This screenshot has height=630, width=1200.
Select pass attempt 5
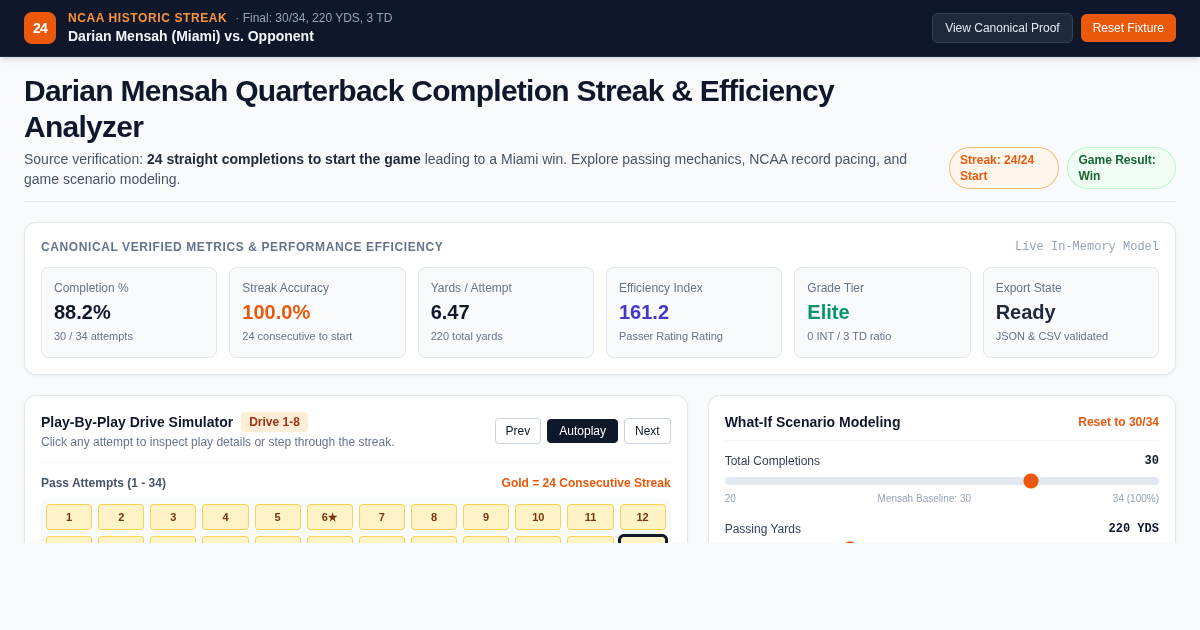click(278, 517)
